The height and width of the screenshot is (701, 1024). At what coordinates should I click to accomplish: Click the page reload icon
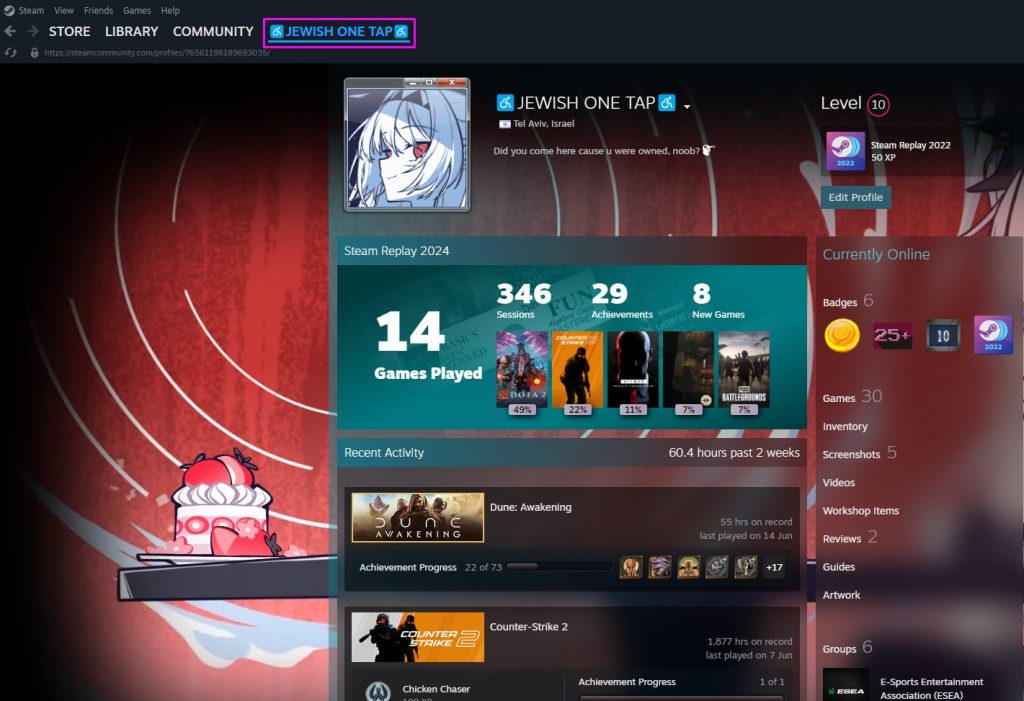[x=11, y=52]
